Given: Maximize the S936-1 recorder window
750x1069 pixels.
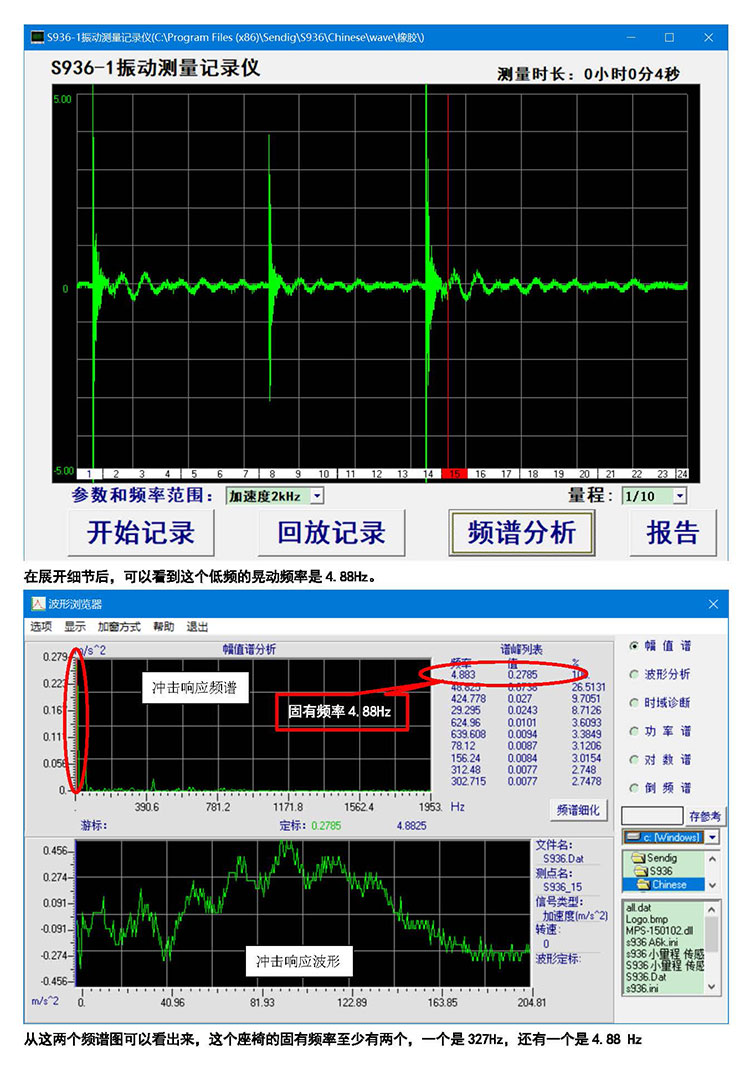Looking at the screenshot, I should pos(669,37).
